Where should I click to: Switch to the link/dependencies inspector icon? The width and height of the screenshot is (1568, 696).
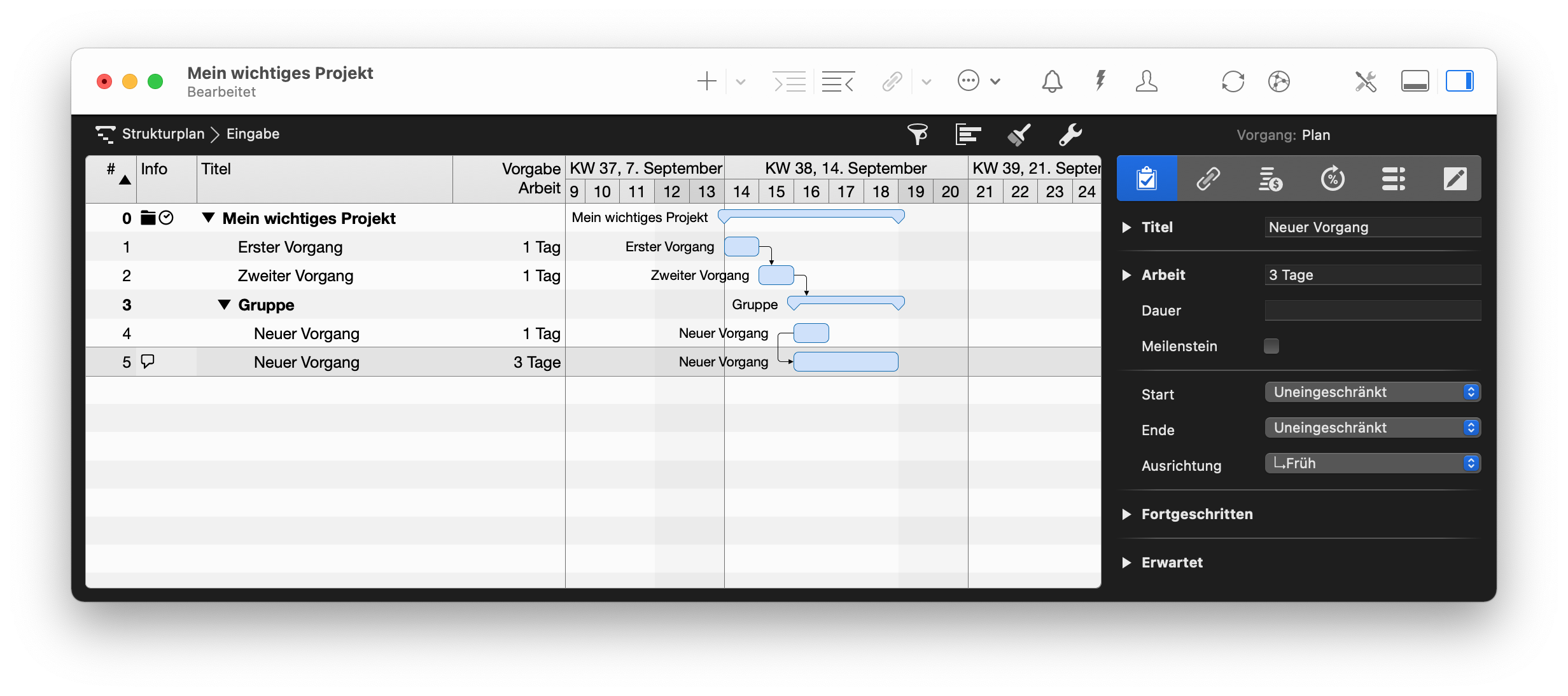coord(1208,178)
